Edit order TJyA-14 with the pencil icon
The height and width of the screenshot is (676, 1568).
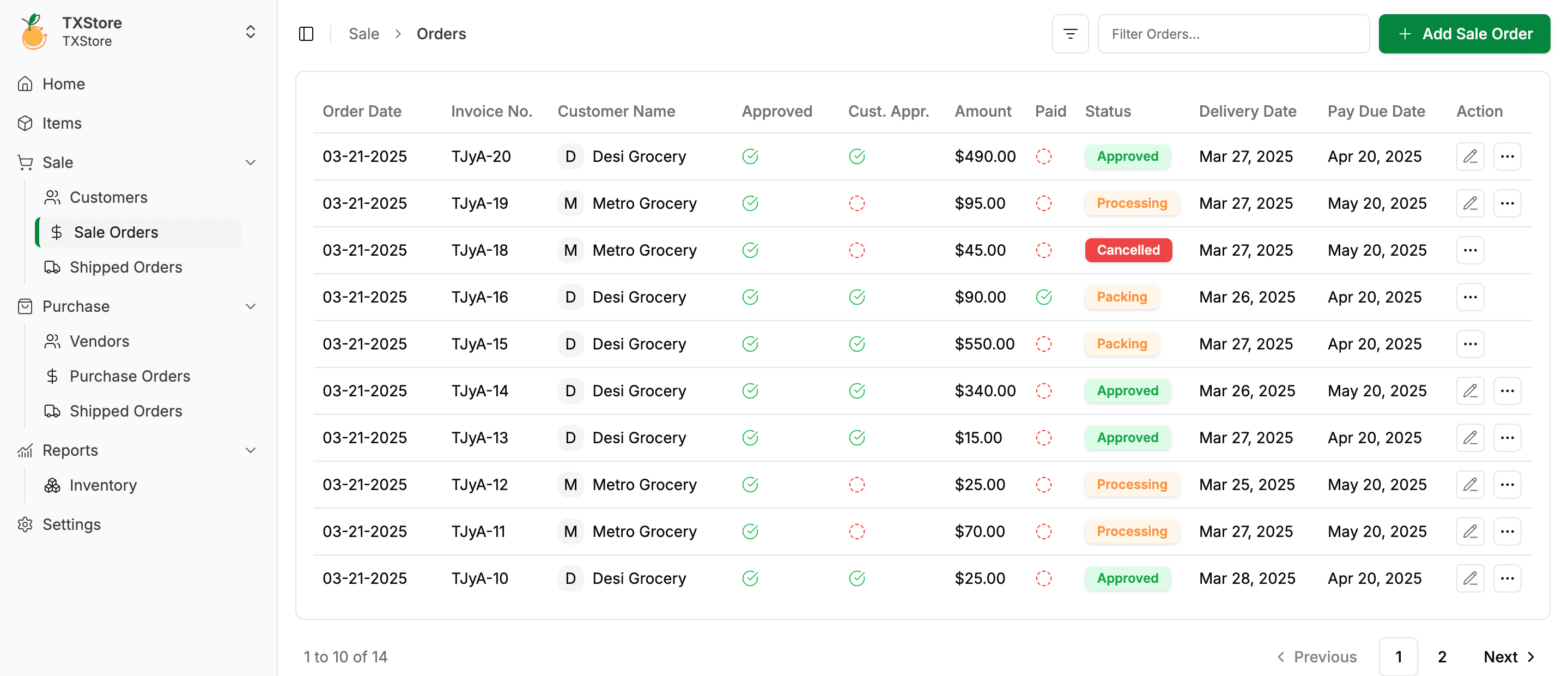click(1469, 391)
